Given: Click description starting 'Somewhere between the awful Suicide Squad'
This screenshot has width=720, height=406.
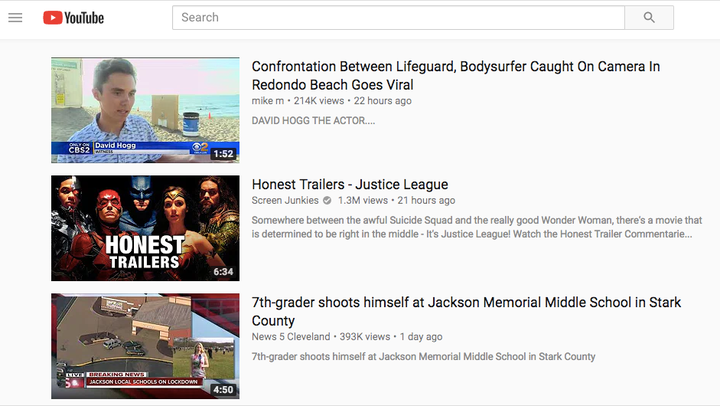Looking at the screenshot, I should [x=477, y=227].
